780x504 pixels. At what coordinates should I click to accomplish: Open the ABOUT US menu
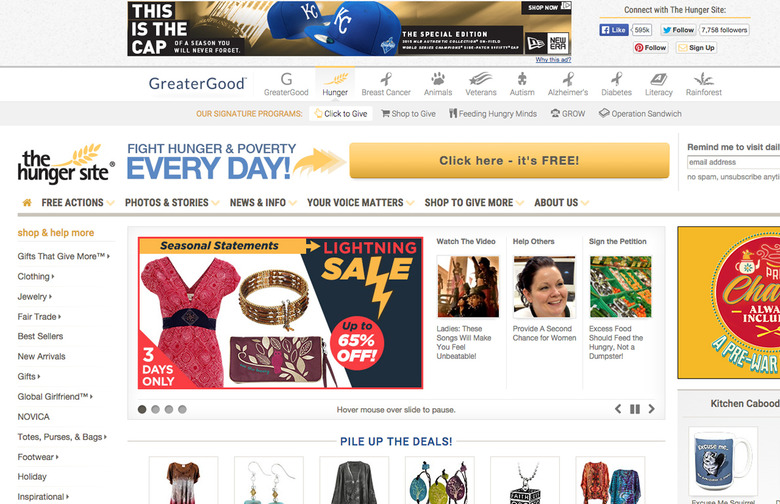(x=561, y=202)
